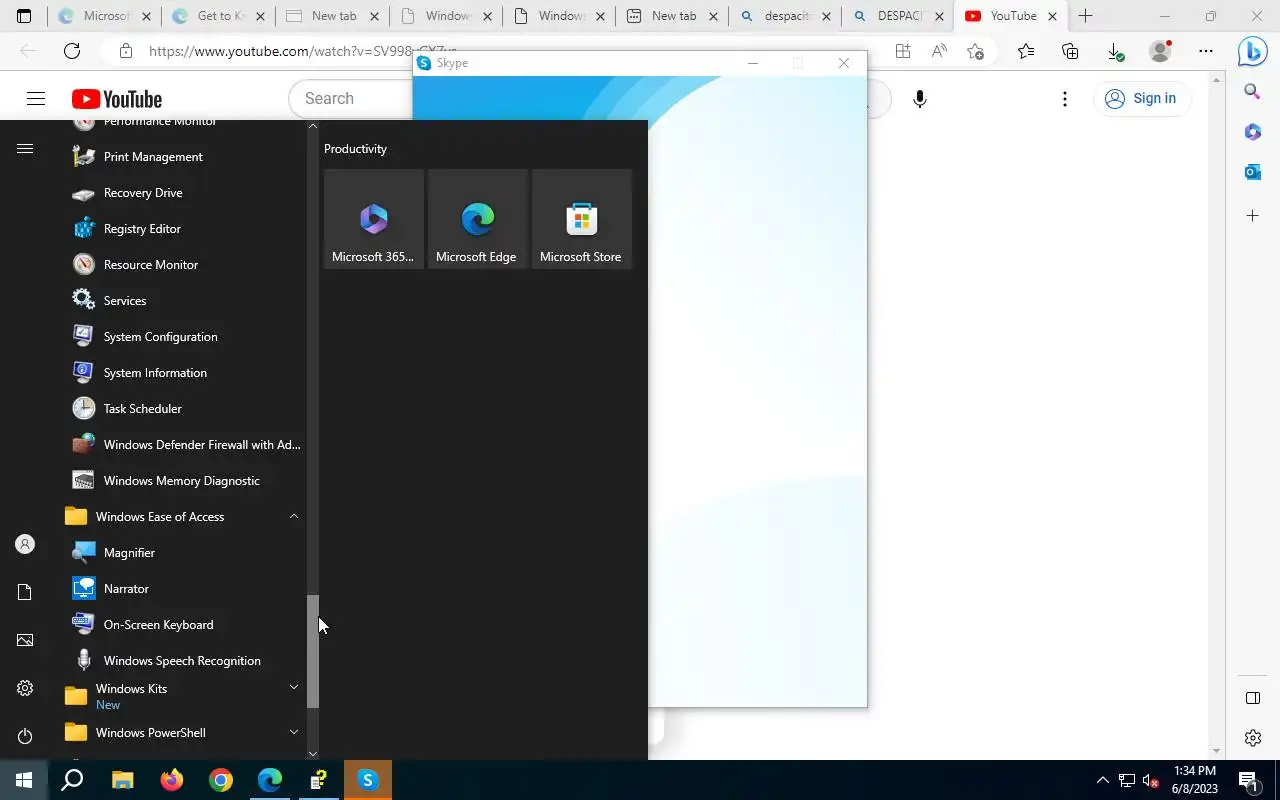Click the Edge address bar URL
Screen dimensions: 1280x800
coord(303,51)
